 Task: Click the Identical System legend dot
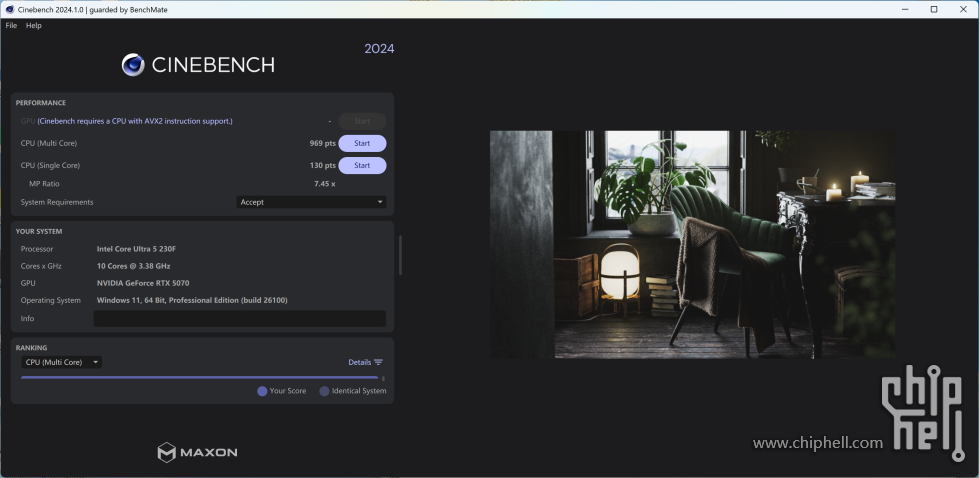coord(324,391)
